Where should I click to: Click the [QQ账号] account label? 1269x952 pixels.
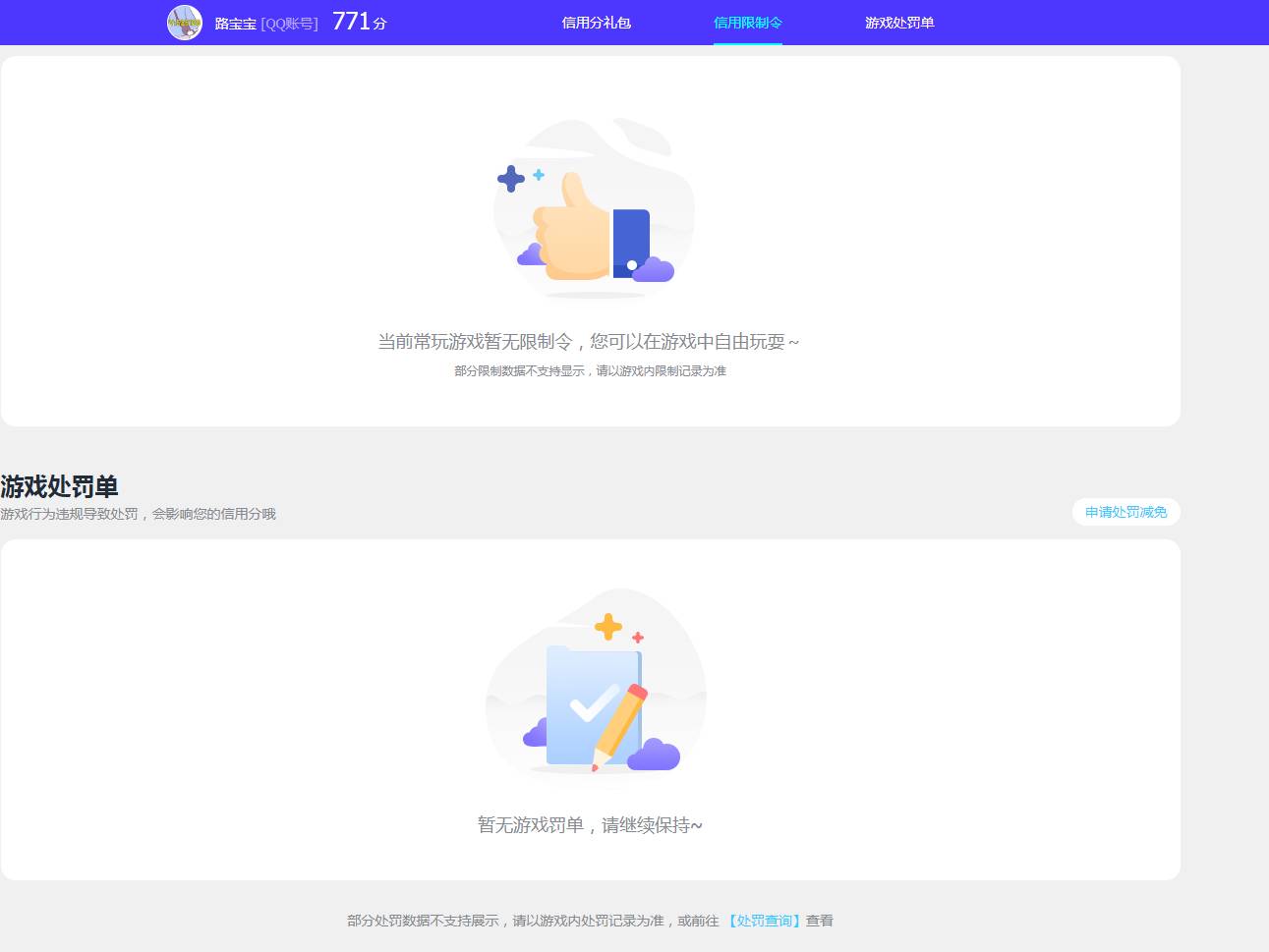pyautogui.click(x=288, y=23)
